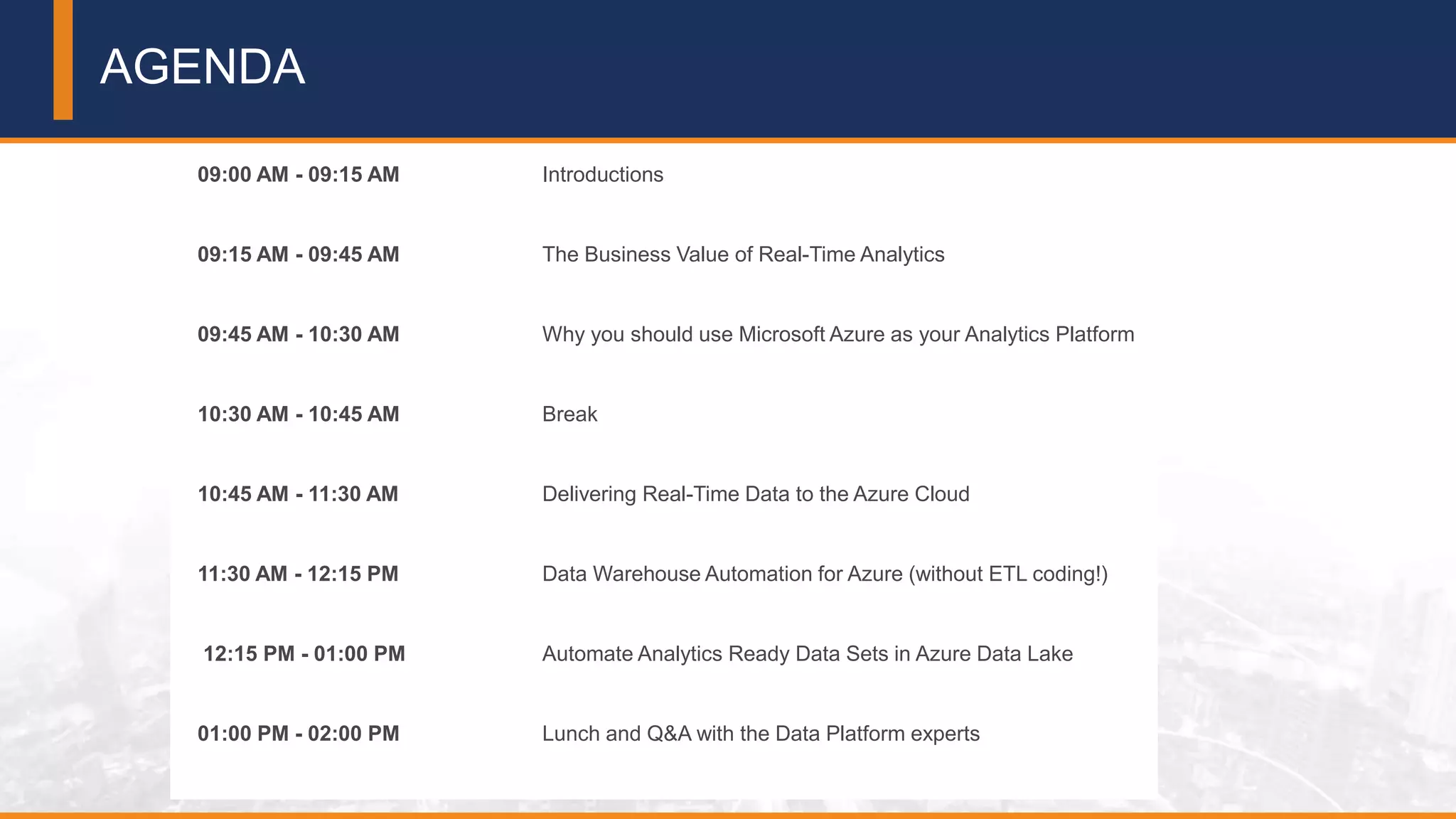Select the 11:30 AM - 12:15 PM time

click(x=298, y=574)
